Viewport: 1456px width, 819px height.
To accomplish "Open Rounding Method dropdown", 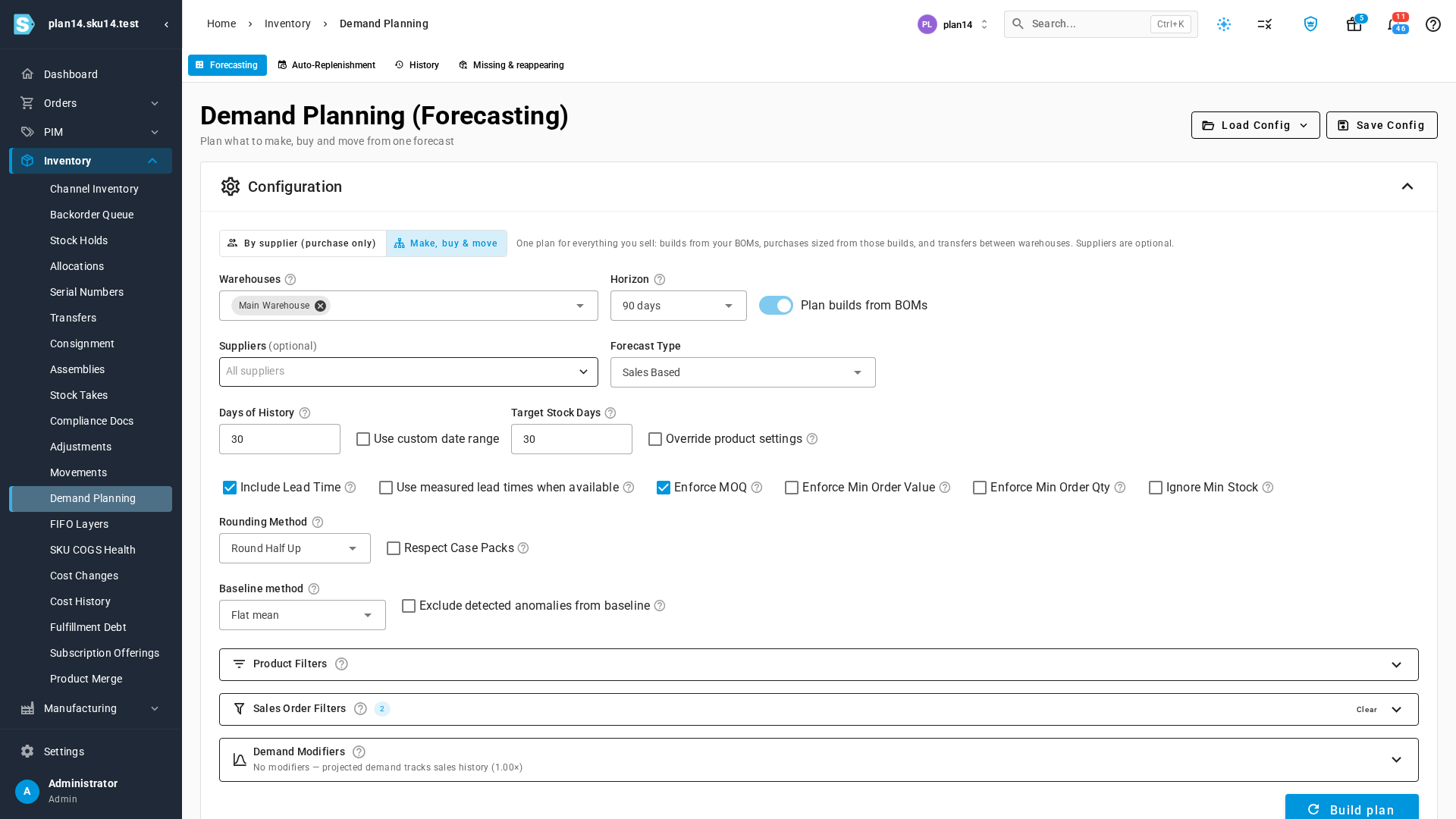I will click(x=294, y=548).
